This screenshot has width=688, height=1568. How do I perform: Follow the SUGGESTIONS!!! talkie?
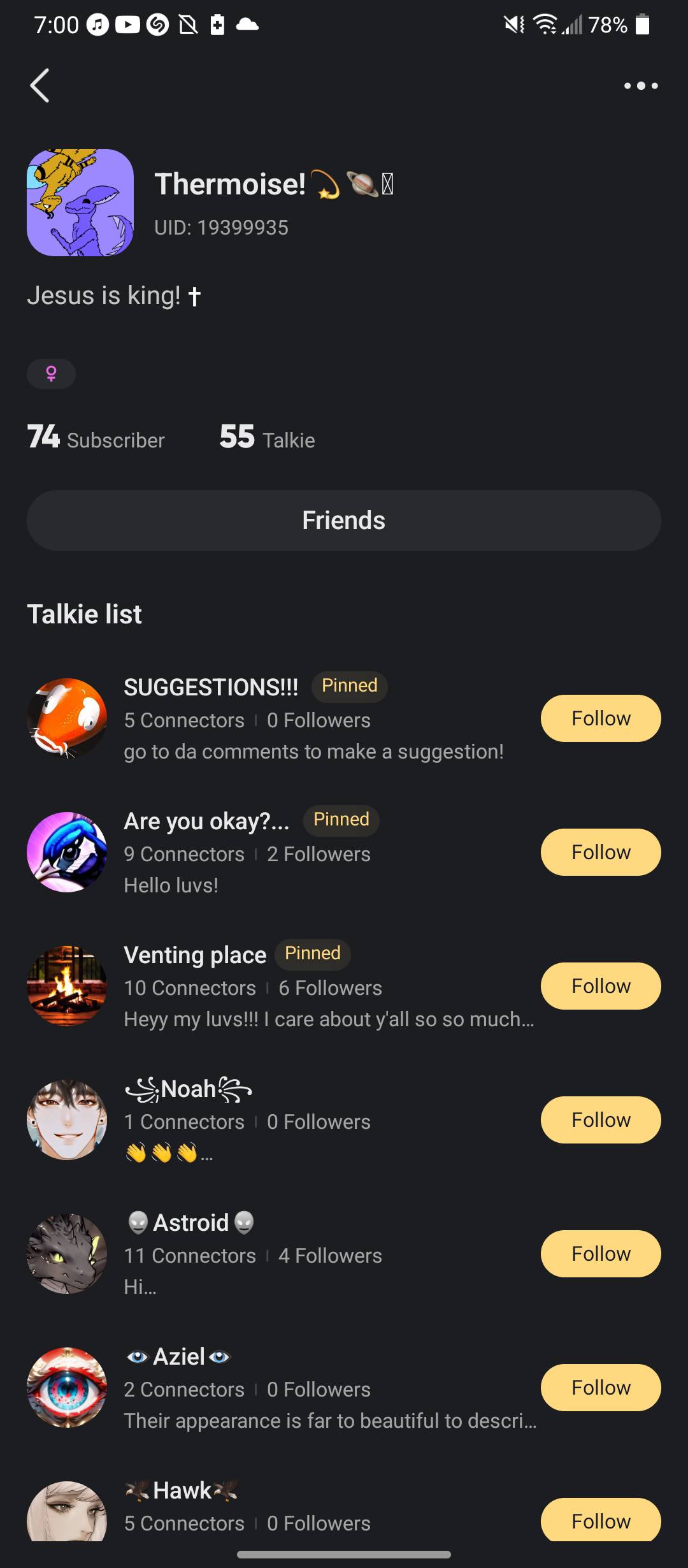(600, 718)
